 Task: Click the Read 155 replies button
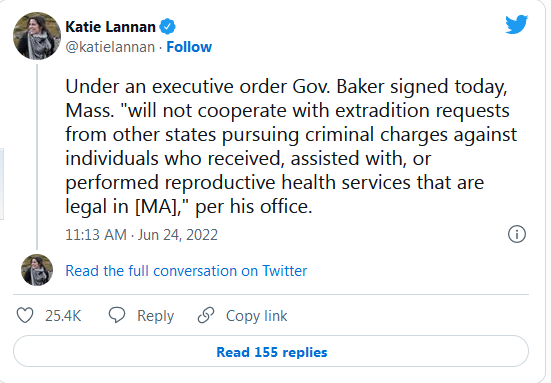tap(271, 352)
